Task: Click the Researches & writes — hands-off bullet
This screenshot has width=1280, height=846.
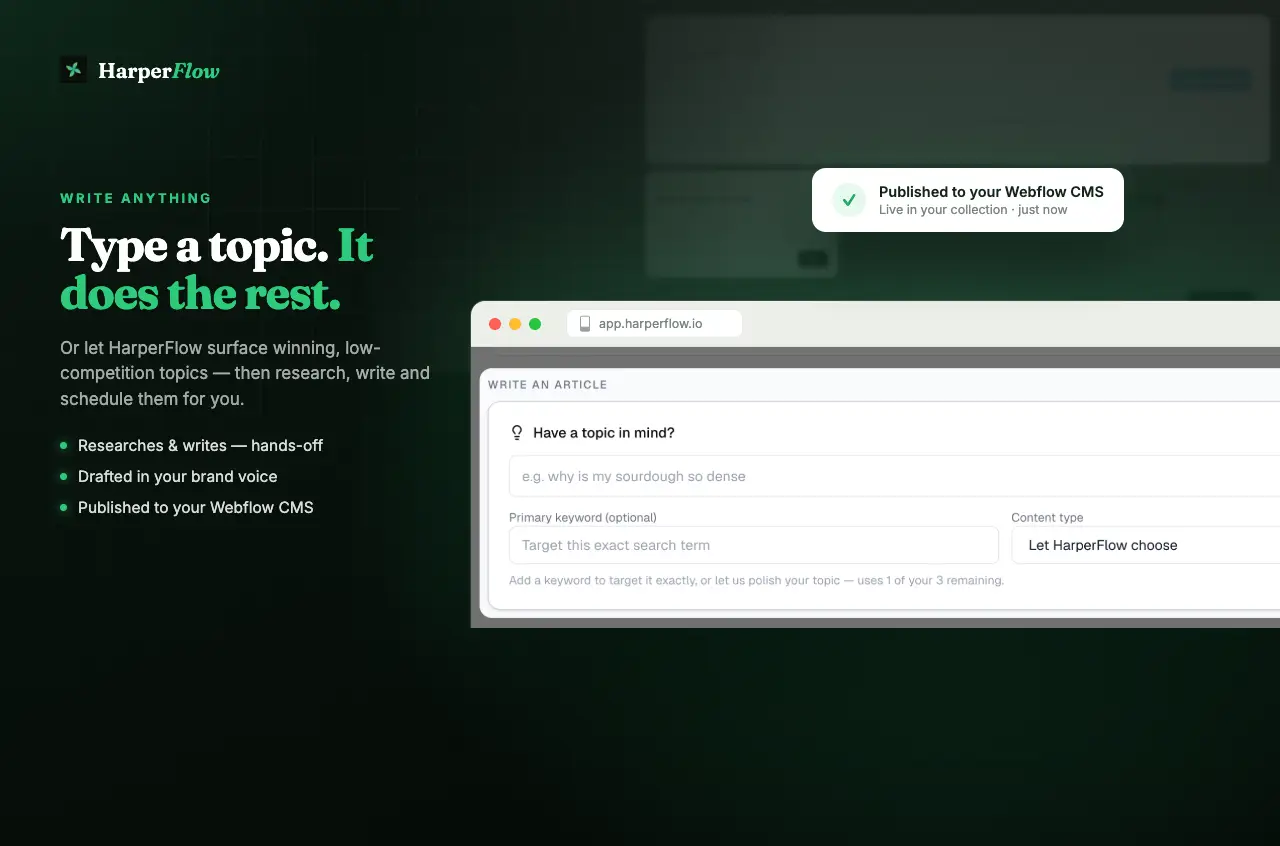Action: click(x=200, y=445)
